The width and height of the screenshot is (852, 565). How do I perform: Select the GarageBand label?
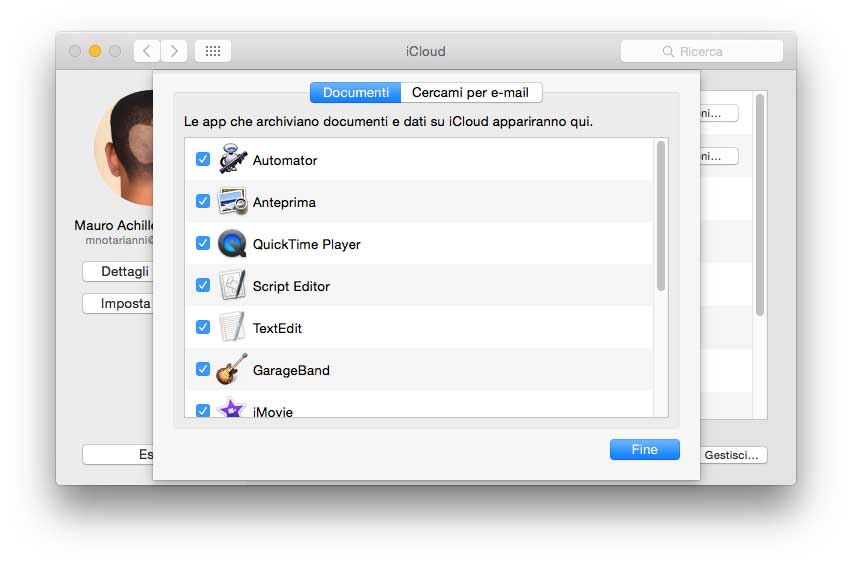click(291, 370)
